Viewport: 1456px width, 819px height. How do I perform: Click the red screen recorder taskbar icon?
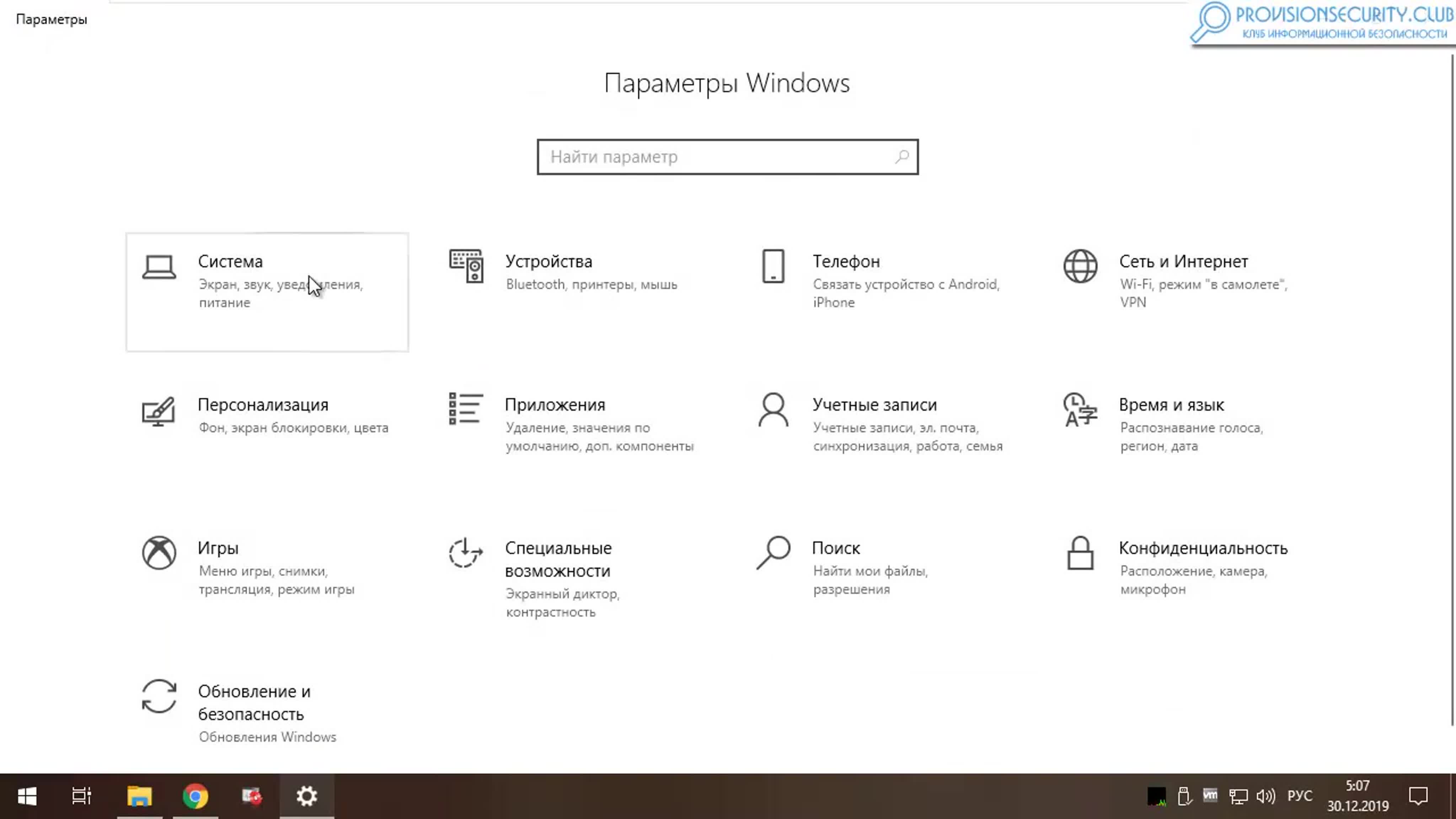point(252,796)
